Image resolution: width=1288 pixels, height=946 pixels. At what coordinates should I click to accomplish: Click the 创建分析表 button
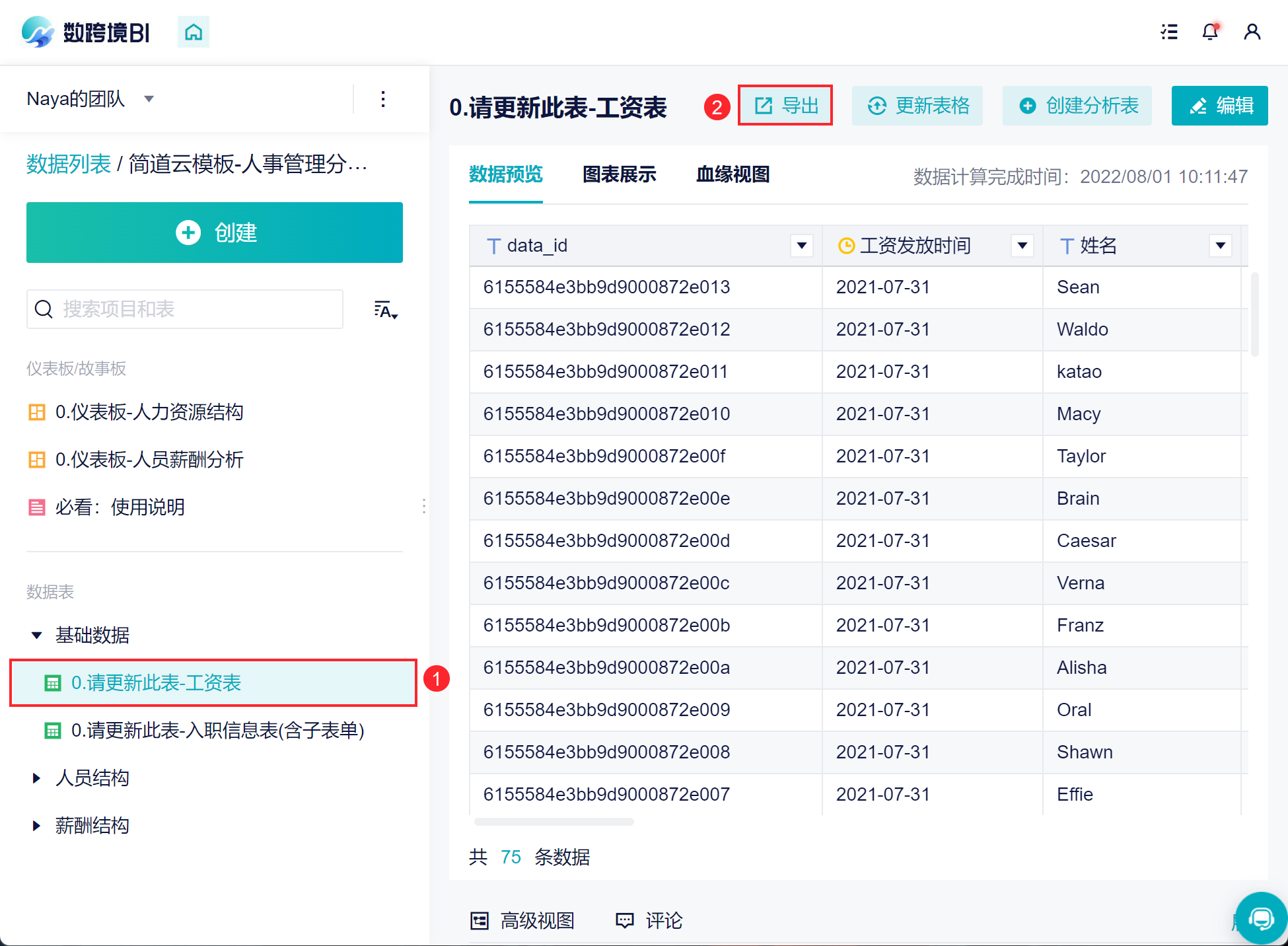(x=1077, y=106)
